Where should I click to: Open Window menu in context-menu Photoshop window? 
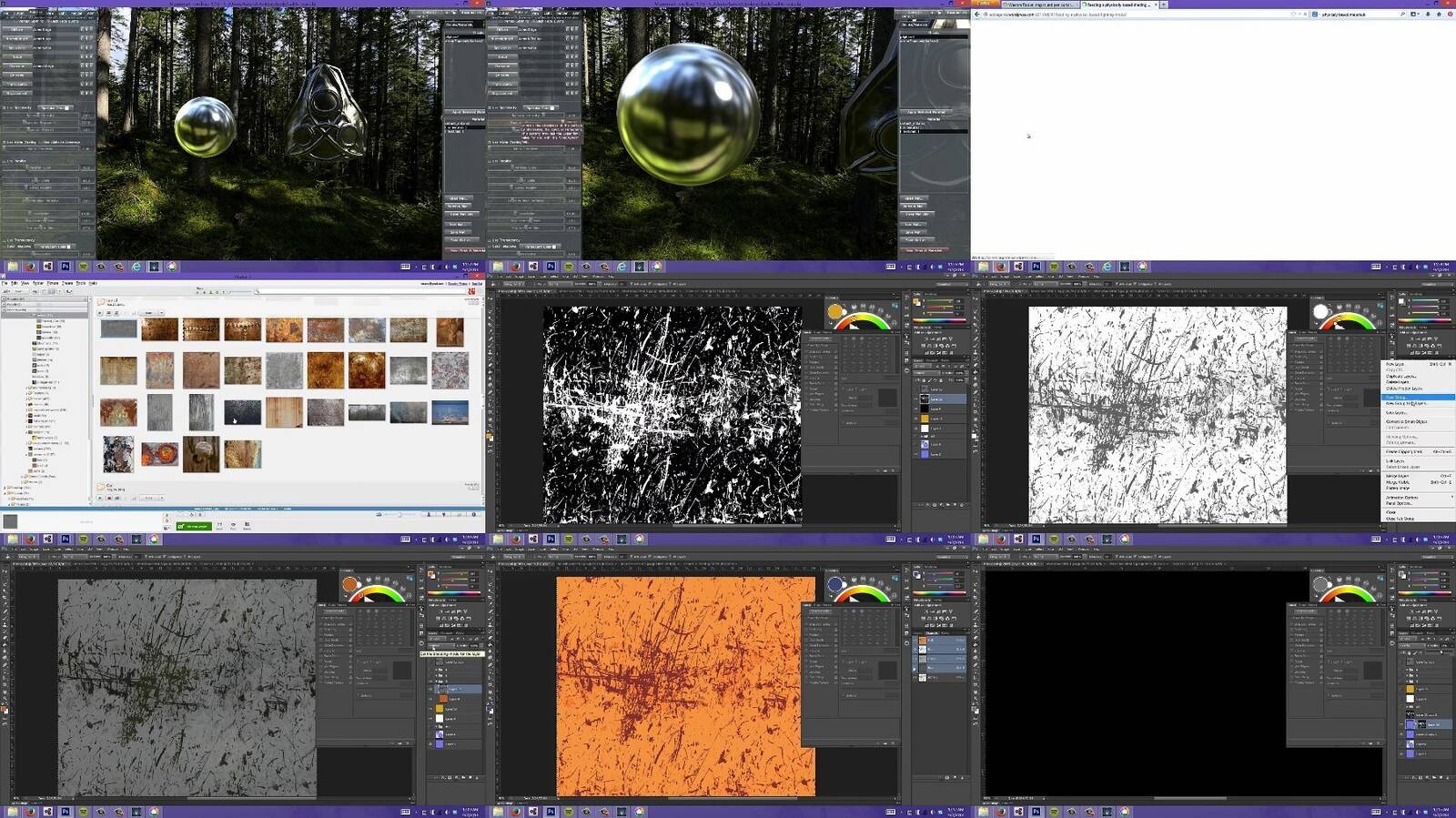(1084, 277)
